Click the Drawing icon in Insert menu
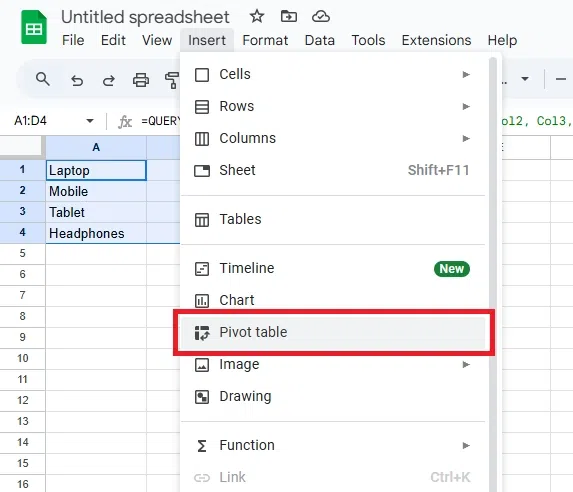Viewport: 573px width, 492px height. (202, 397)
